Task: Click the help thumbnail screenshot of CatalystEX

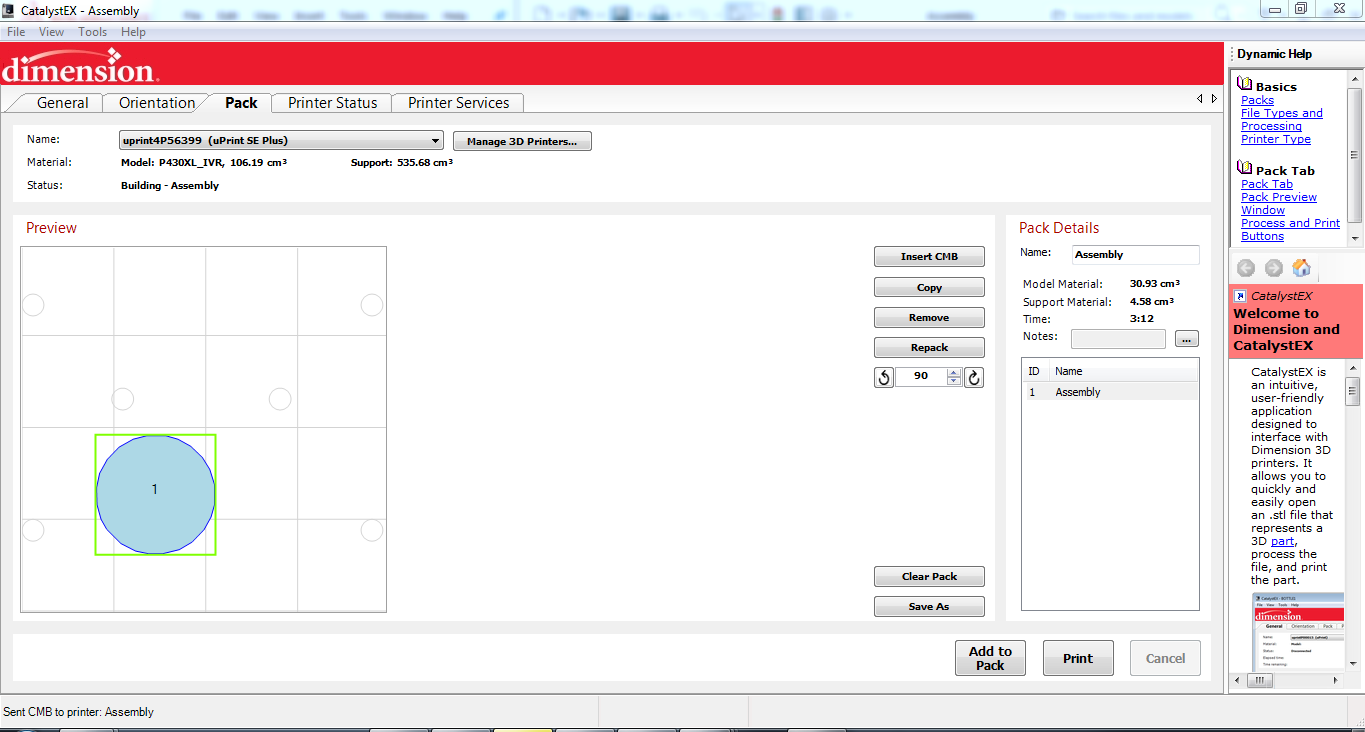Action: point(1298,631)
